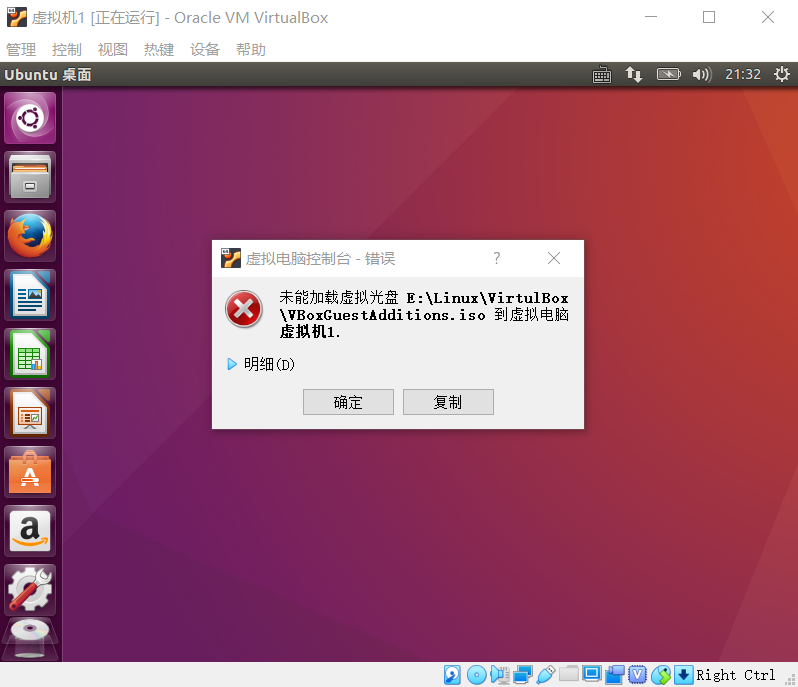Click the 确定 button in the error dialog
The height and width of the screenshot is (687, 798).
click(x=348, y=402)
